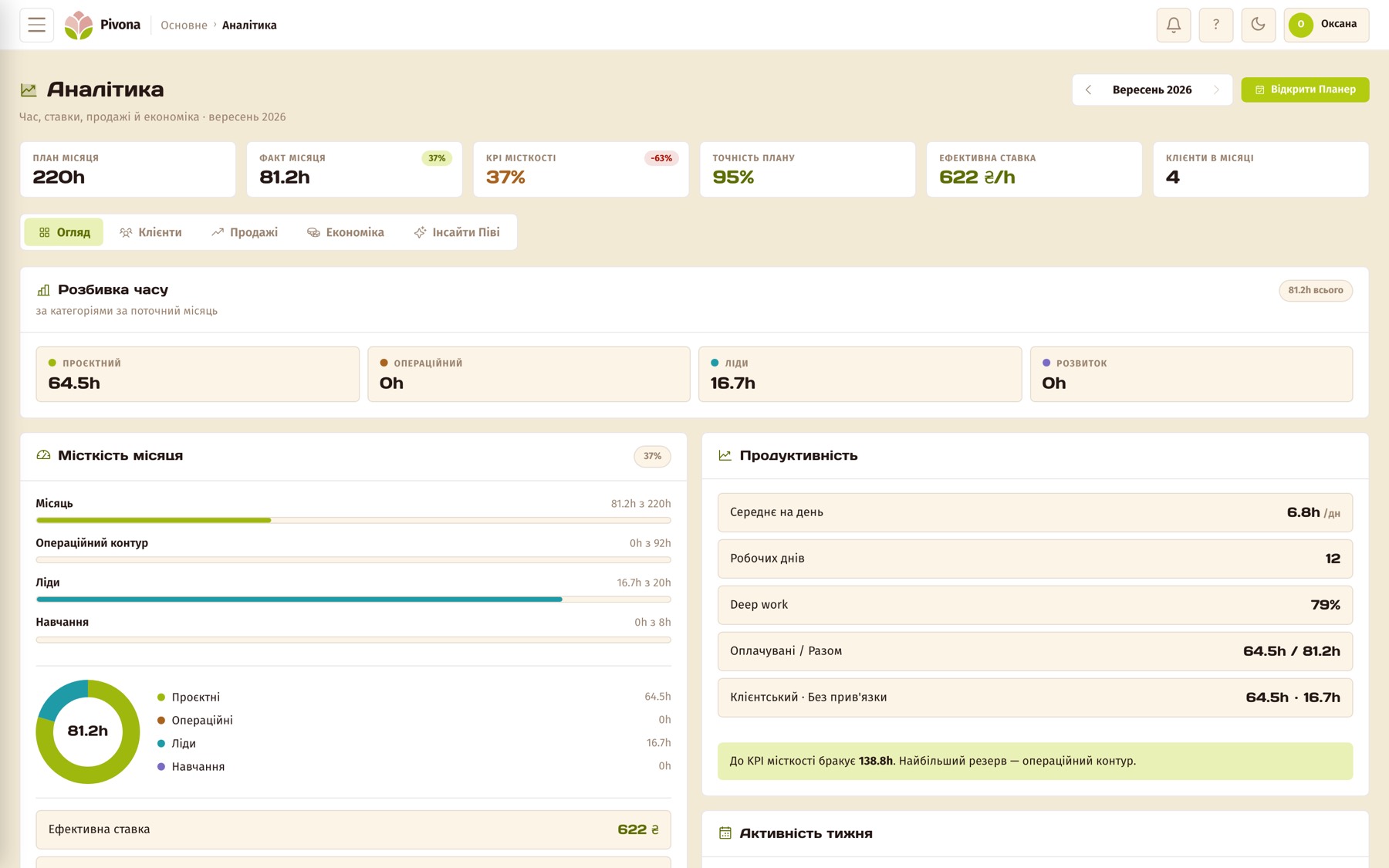Image resolution: width=1389 pixels, height=868 pixels.
Task: Click the -63% badge on KPI місткості
Action: click(x=661, y=158)
